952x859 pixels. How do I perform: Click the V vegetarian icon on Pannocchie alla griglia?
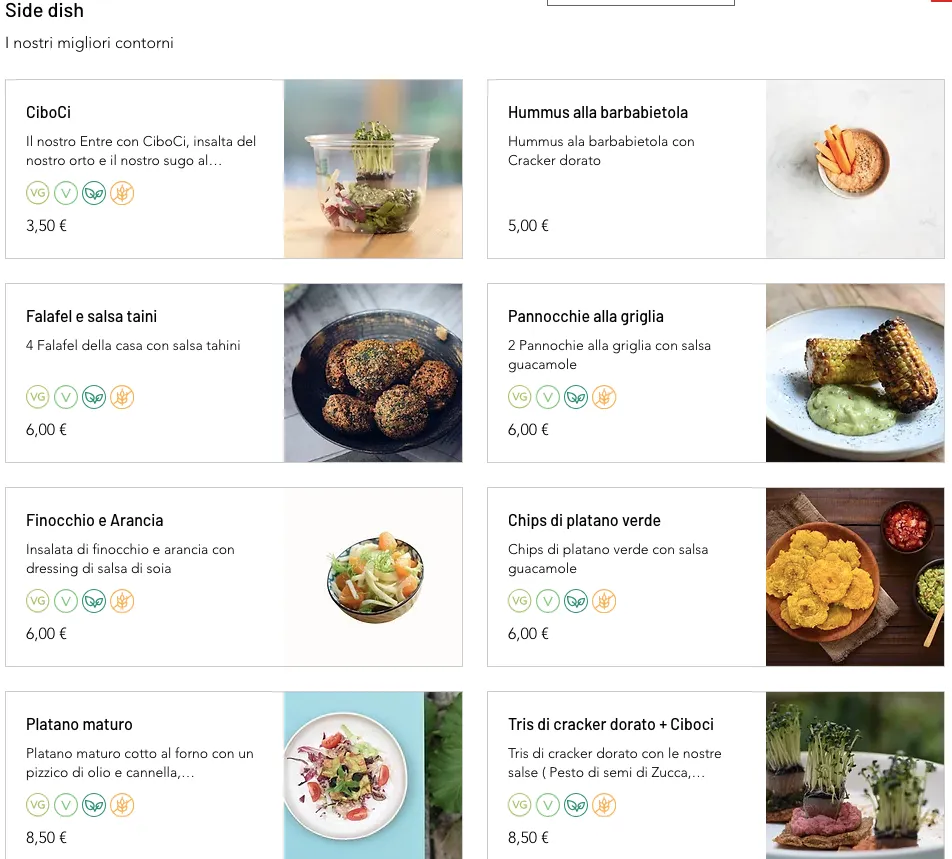(x=548, y=397)
